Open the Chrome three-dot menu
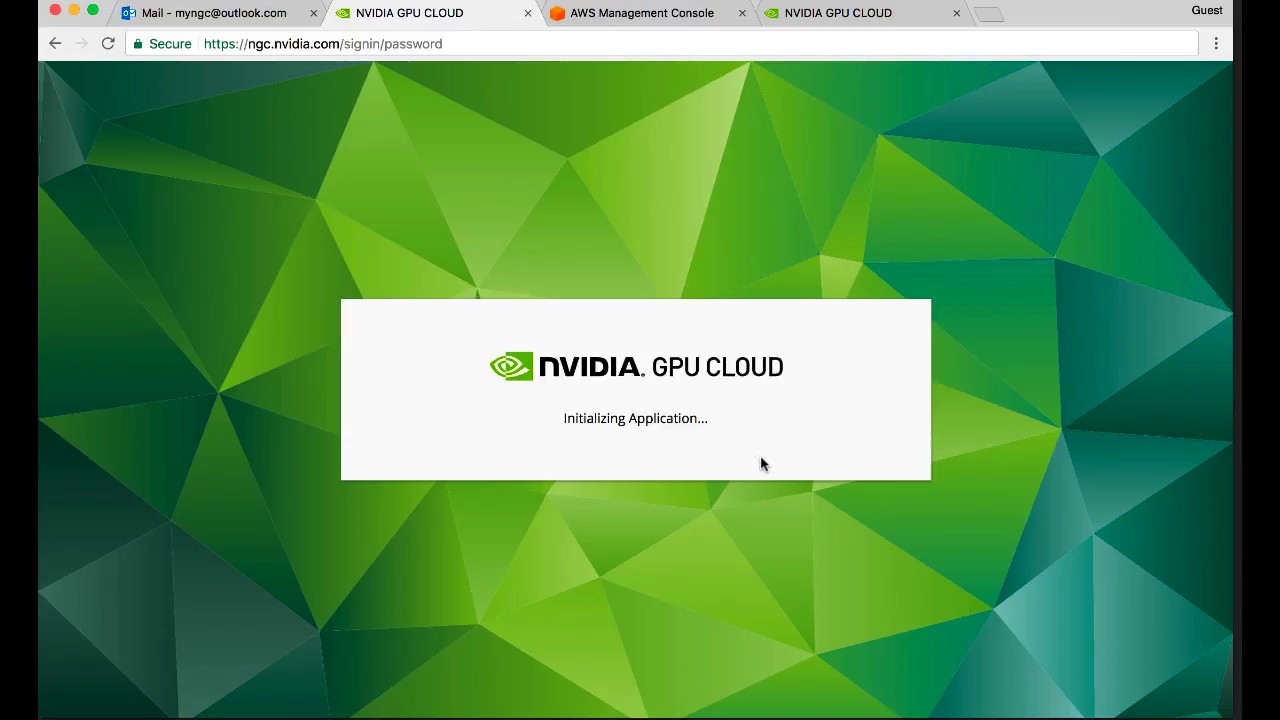1280x720 pixels. coord(1216,44)
